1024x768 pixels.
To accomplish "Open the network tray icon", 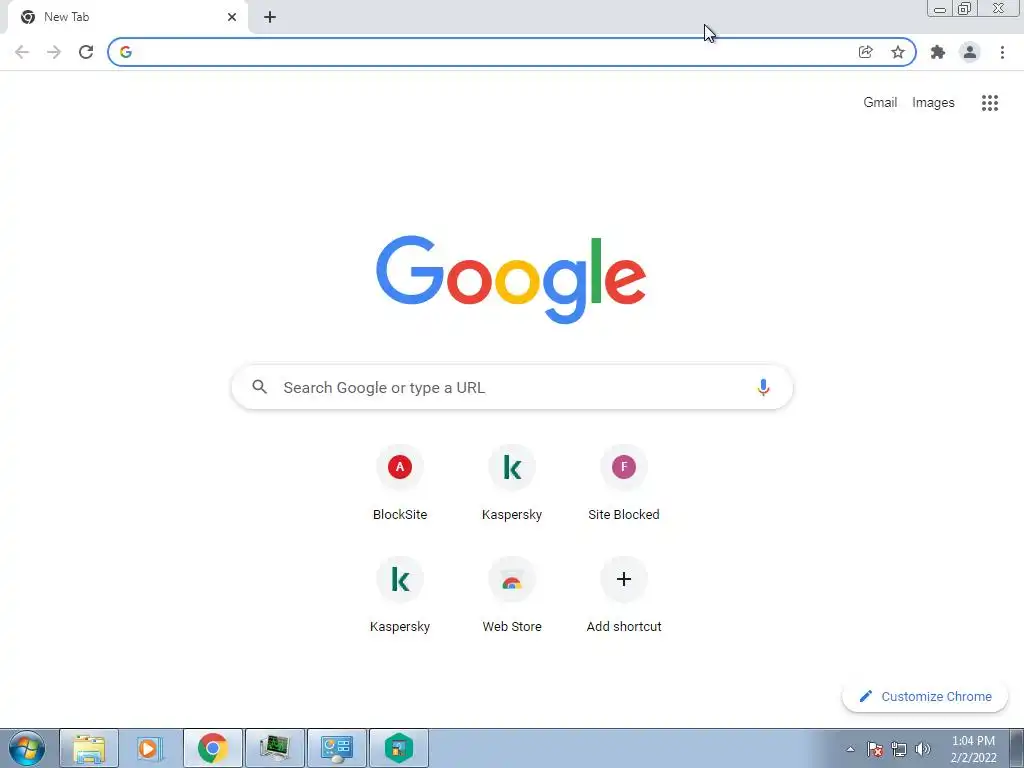I will point(899,749).
